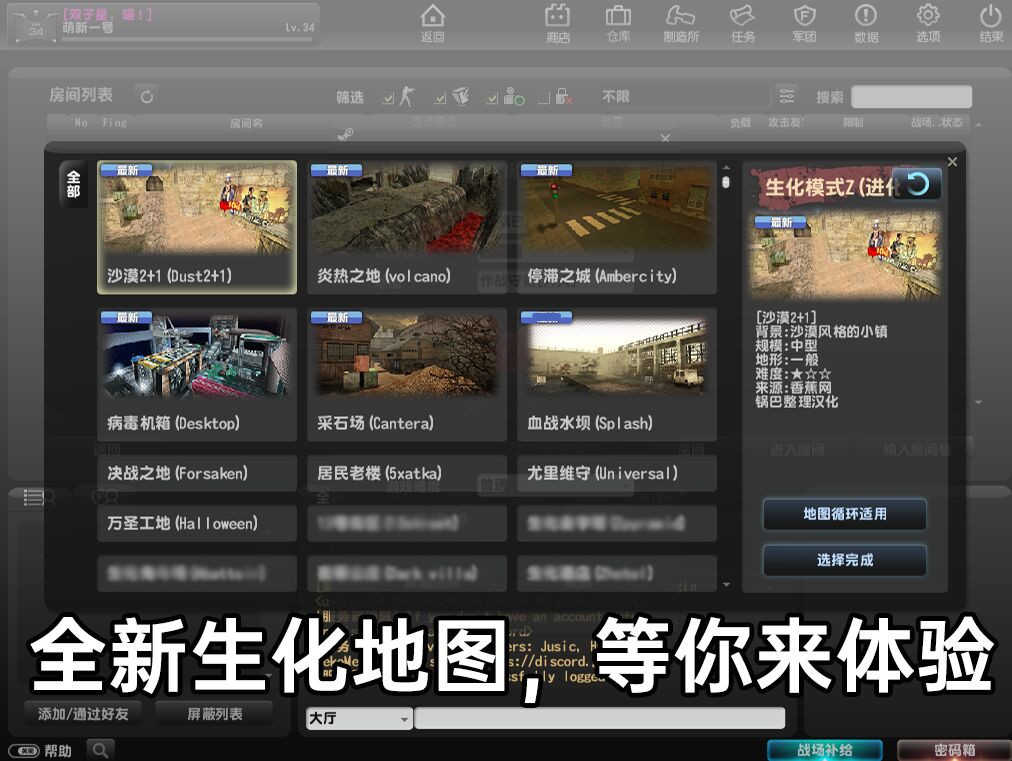The image size is (1012, 761).
Task: Click the 添加/通过好友 button
Action: tap(83, 714)
